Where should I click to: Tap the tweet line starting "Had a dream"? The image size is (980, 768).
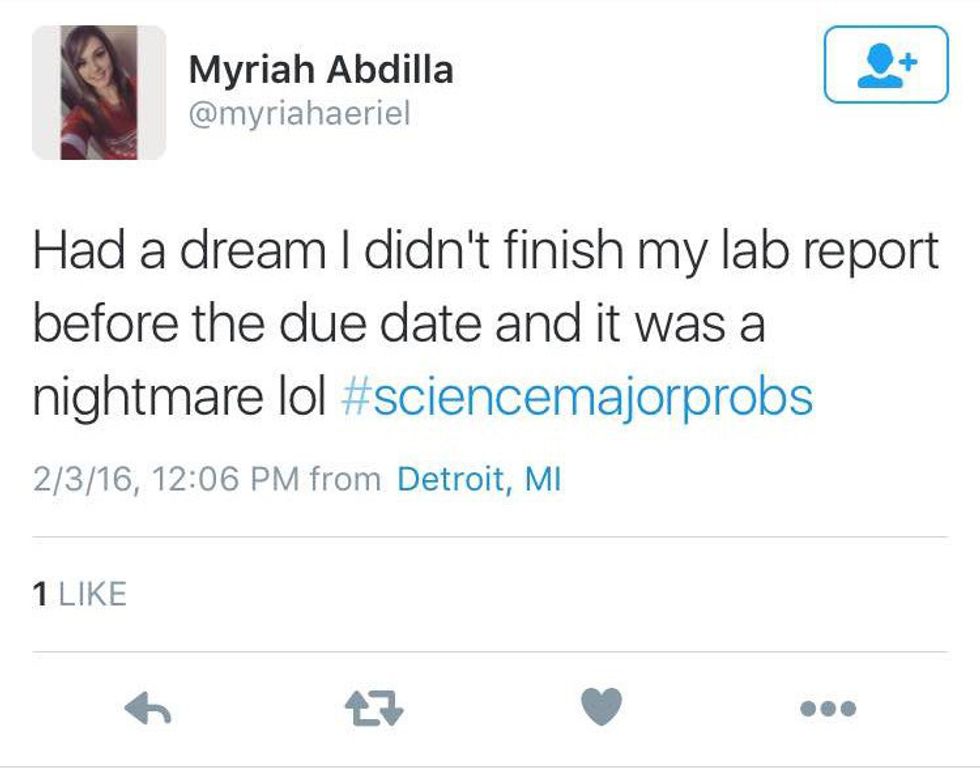(x=485, y=252)
